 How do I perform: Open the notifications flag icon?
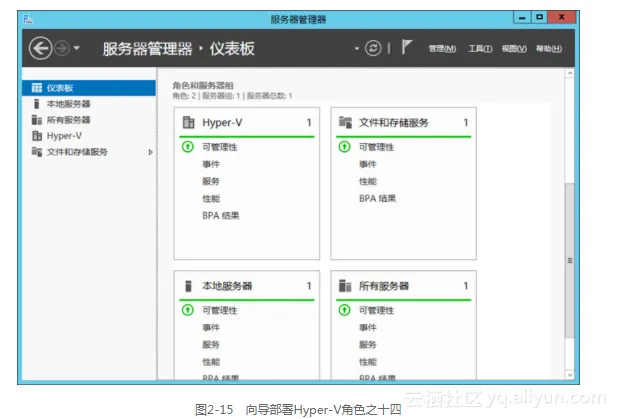(406, 47)
